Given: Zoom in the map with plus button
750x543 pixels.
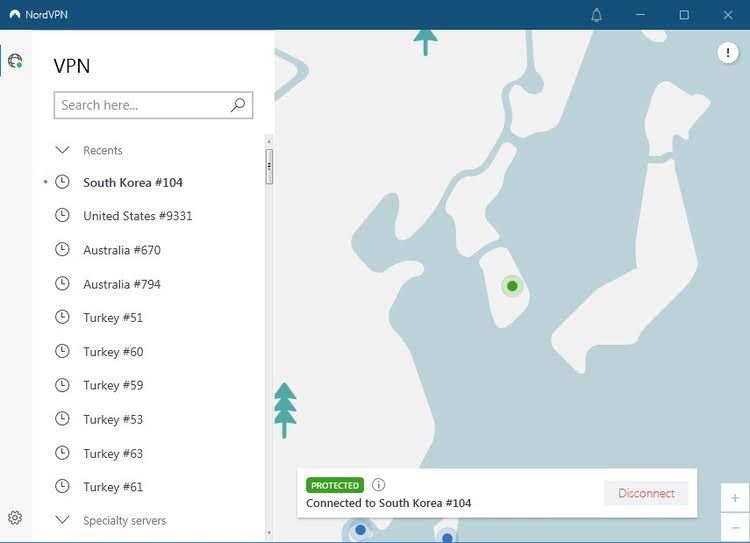Looking at the screenshot, I should 735,498.
